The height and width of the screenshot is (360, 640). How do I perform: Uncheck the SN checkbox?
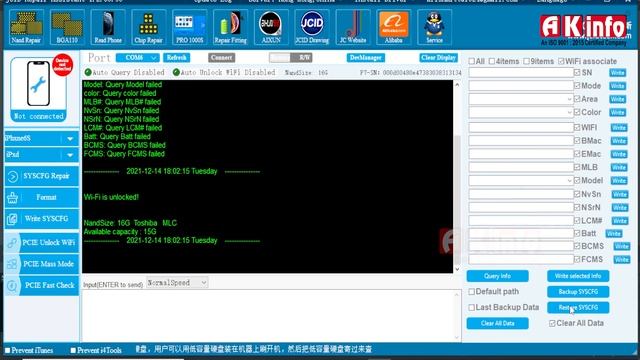tap(577, 73)
